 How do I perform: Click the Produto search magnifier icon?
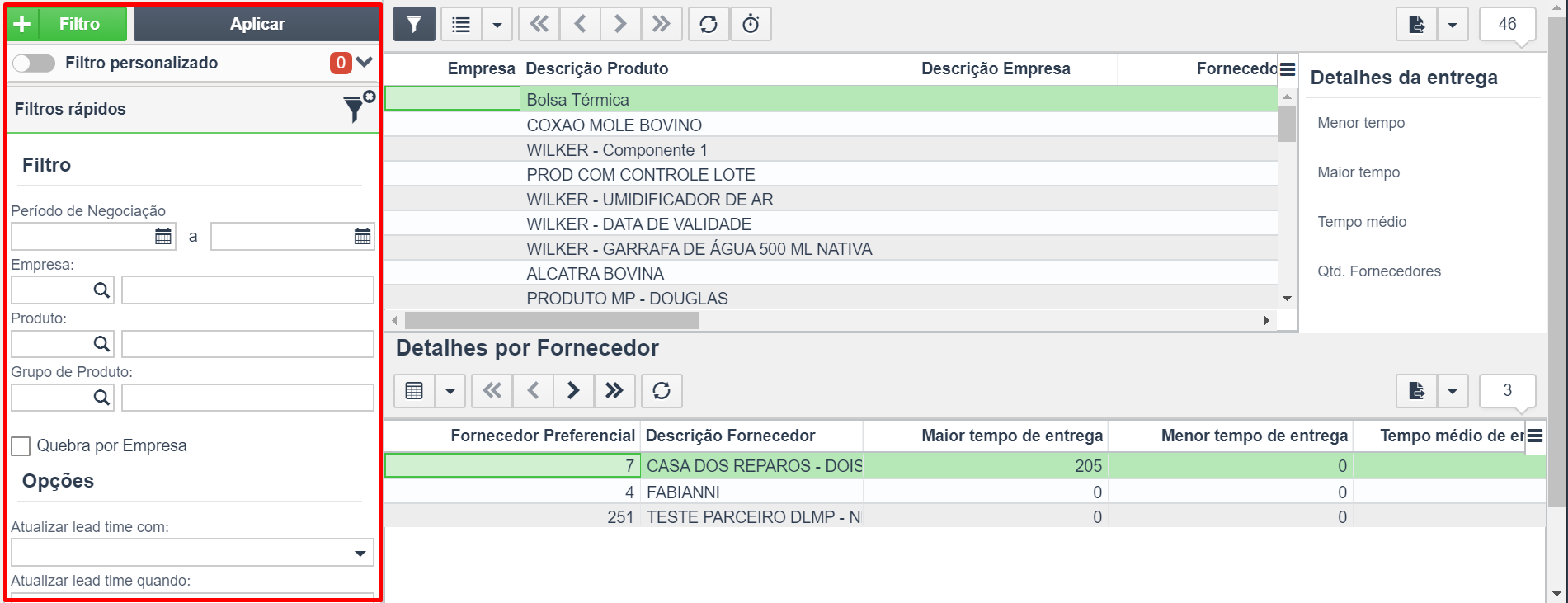point(101,344)
